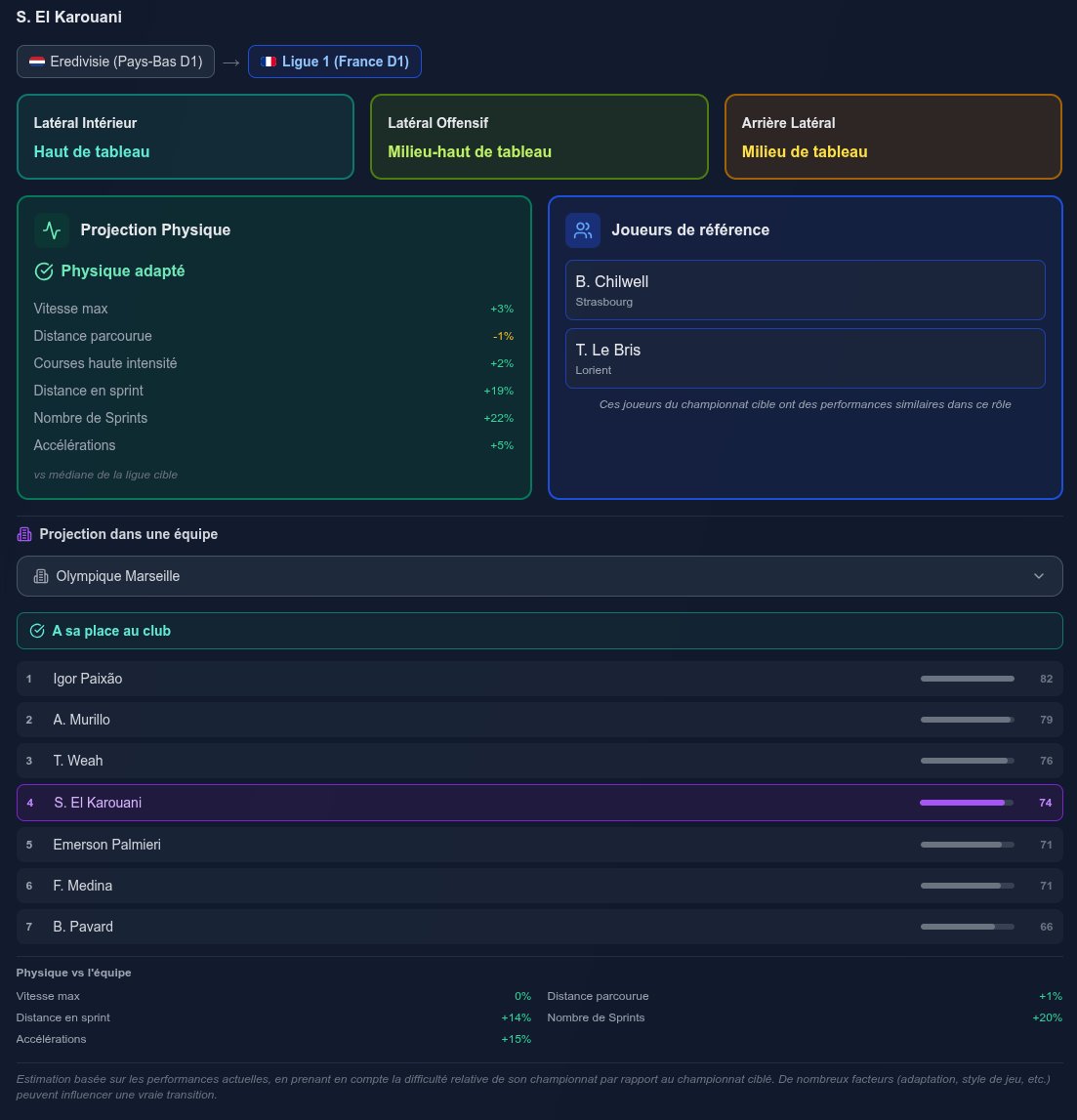Click the users icon beside Joueurs de référence
This screenshot has height=1120, width=1077.
[583, 230]
